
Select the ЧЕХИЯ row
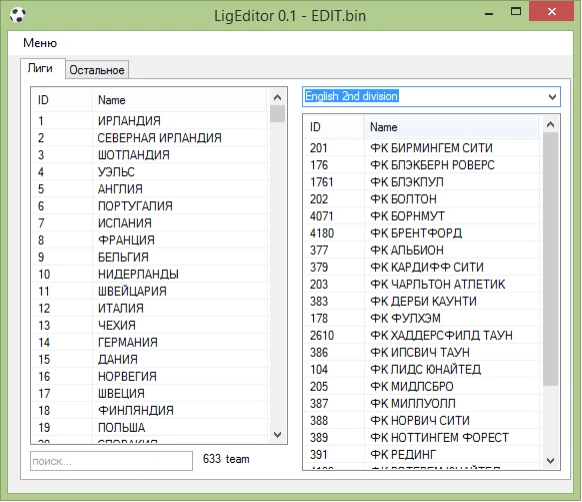click(x=150, y=325)
